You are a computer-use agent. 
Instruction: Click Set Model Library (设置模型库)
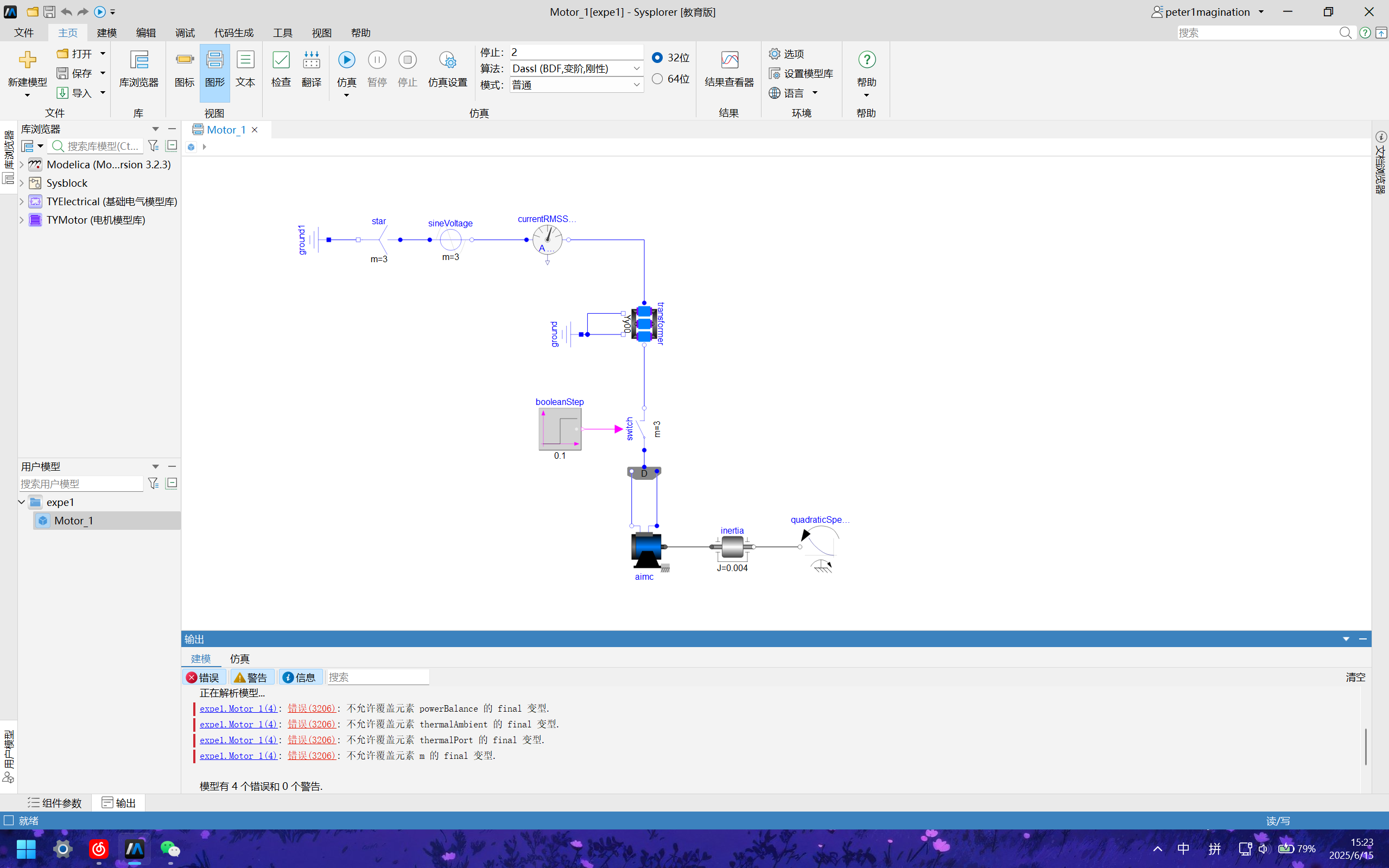(x=801, y=73)
